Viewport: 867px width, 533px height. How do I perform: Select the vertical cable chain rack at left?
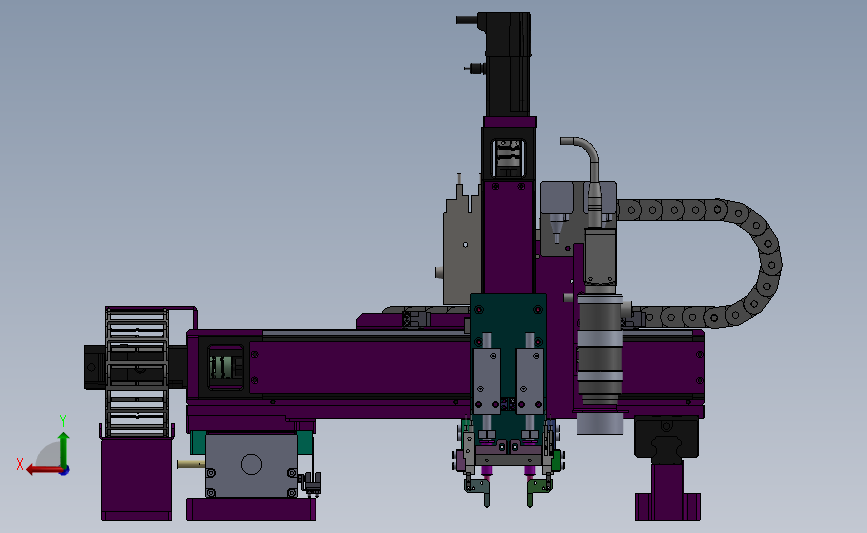[x=137, y=372]
